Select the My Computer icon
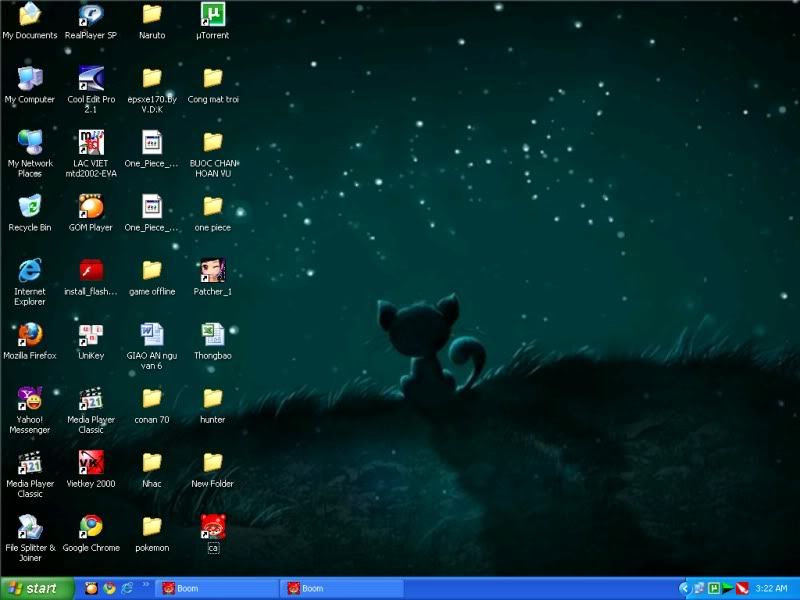This screenshot has height=600, width=800. tap(30, 85)
